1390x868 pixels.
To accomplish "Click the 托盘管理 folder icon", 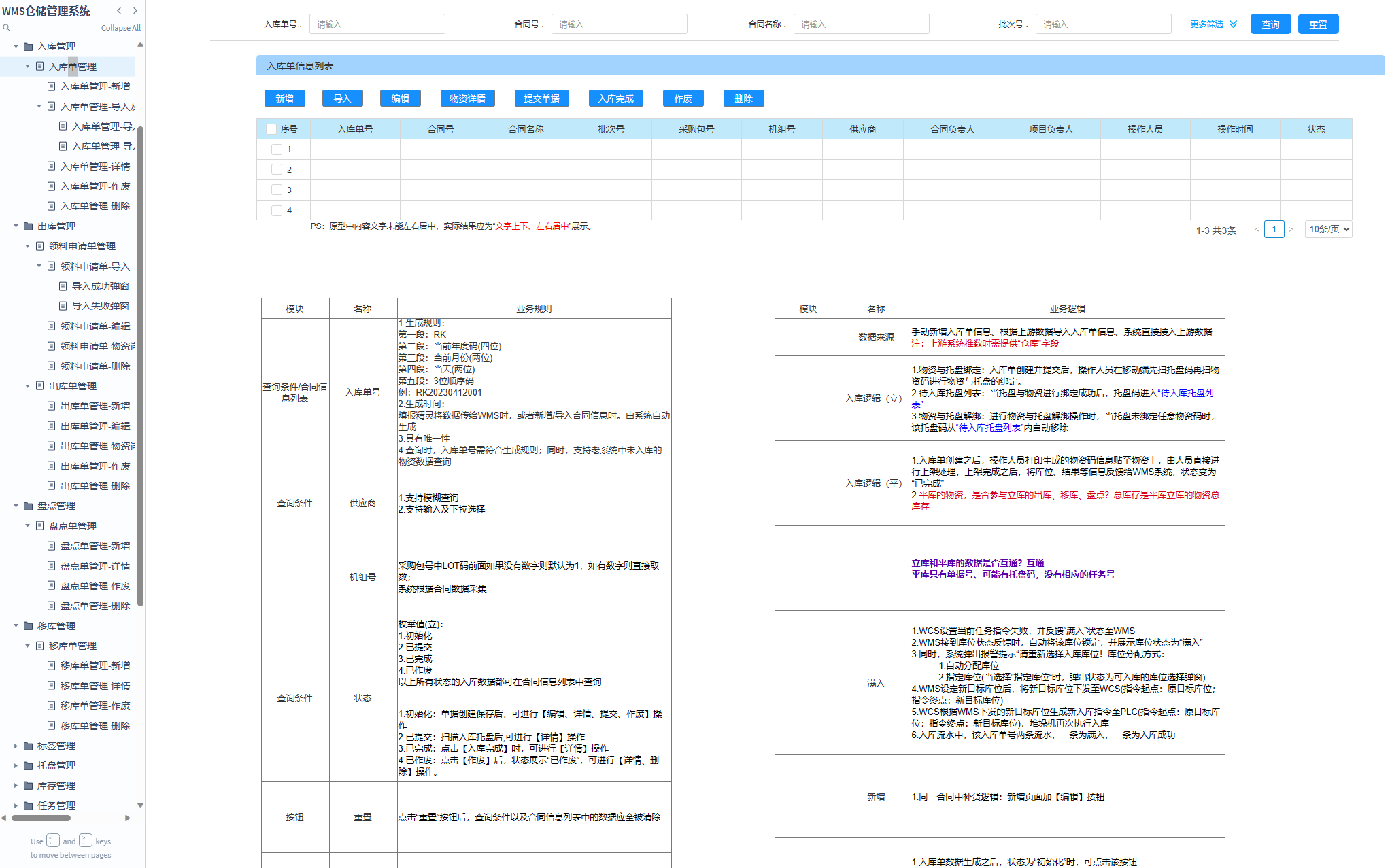I will [x=29, y=765].
